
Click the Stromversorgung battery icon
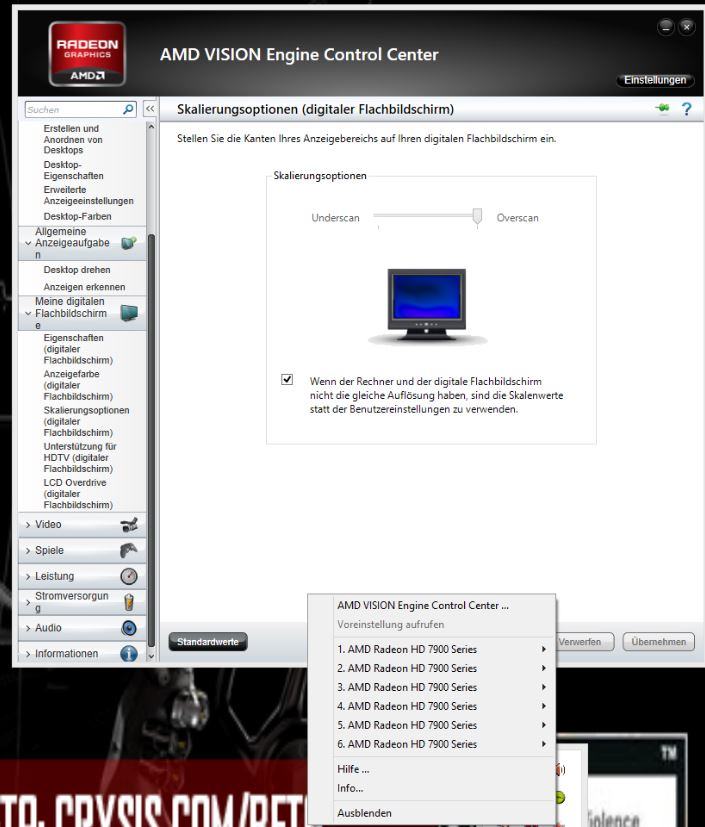coord(129,602)
